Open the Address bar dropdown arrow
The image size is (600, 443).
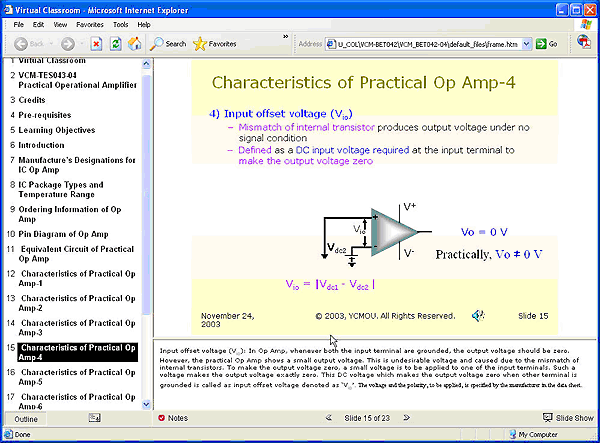point(527,44)
